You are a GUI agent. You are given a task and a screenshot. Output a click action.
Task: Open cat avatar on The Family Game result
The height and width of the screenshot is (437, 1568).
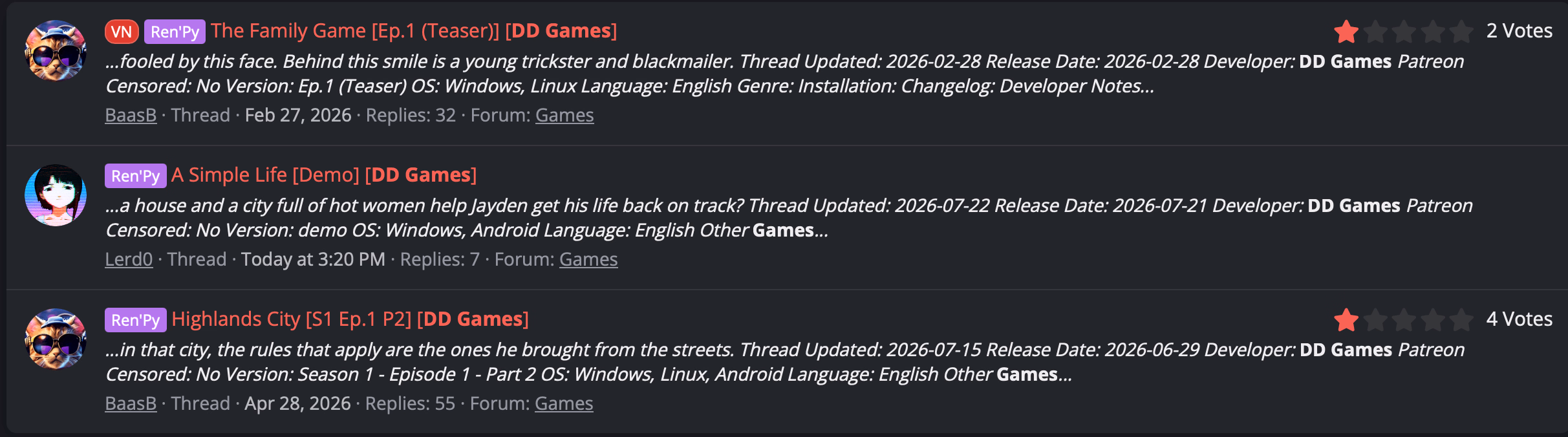(56, 50)
